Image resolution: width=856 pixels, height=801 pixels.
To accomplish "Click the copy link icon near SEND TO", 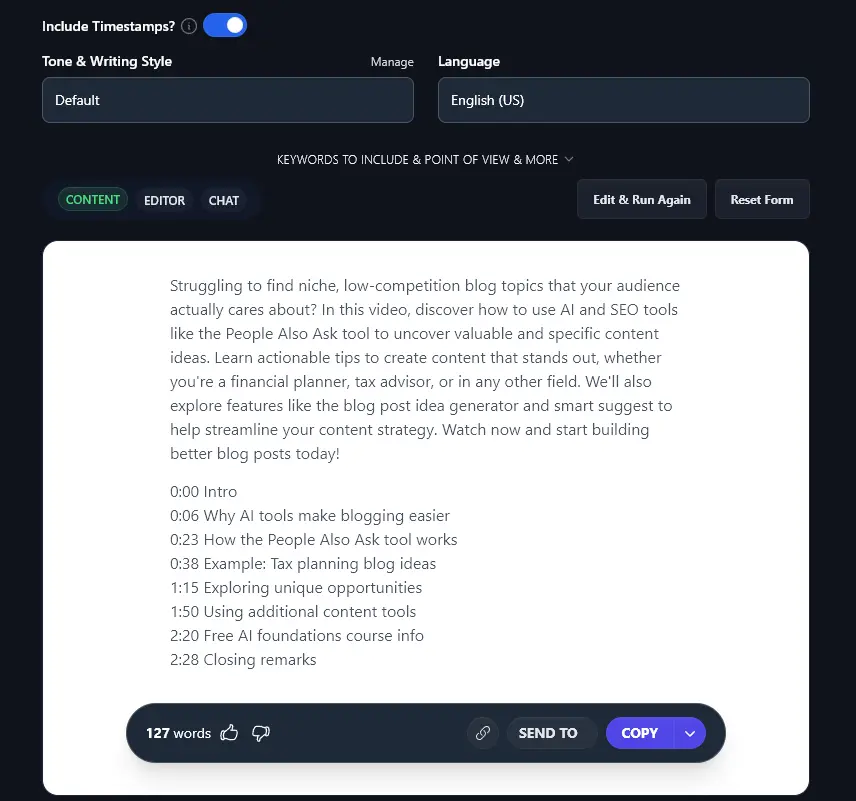I will tap(483, 733).
